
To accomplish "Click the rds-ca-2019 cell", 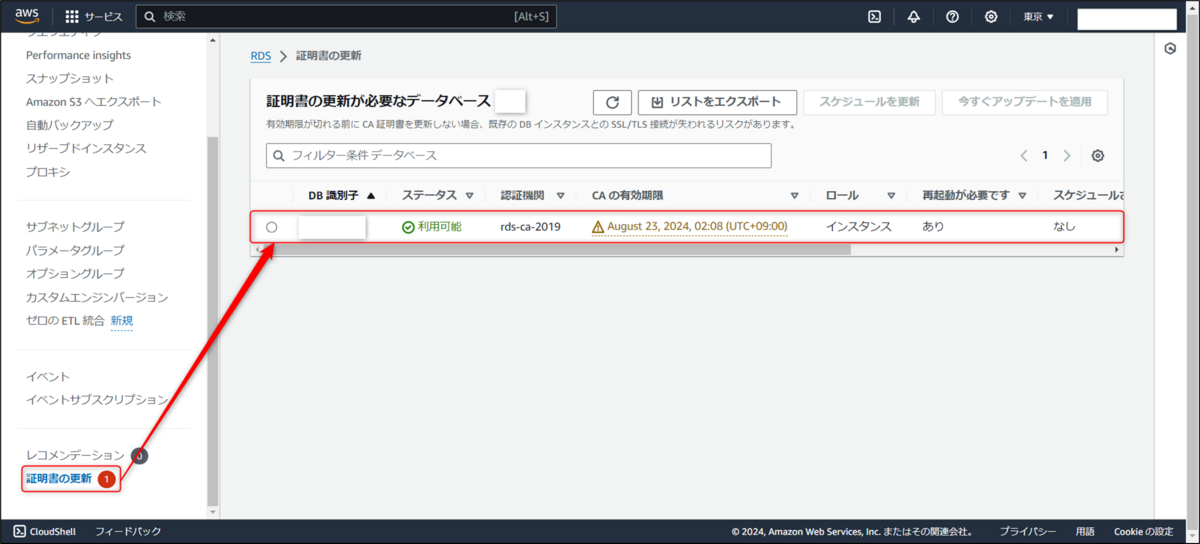I will [x=530, y=227].
